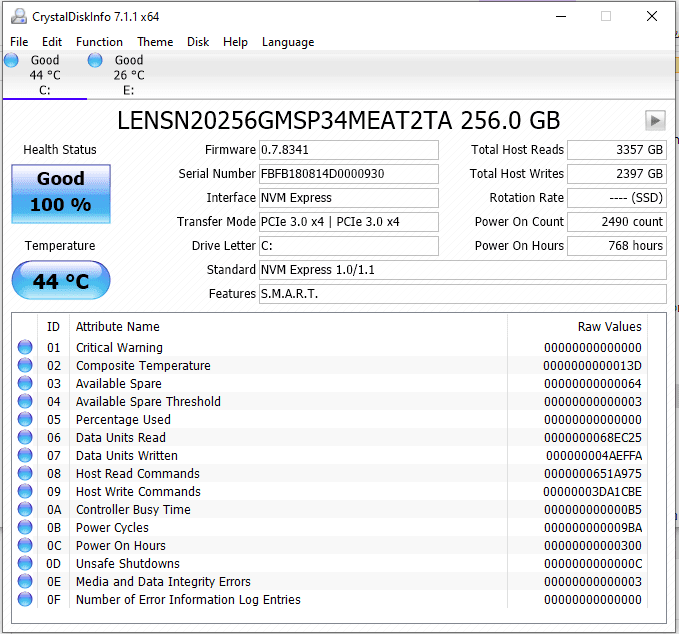Click the Composite Temperature status orb

[24, 366]
